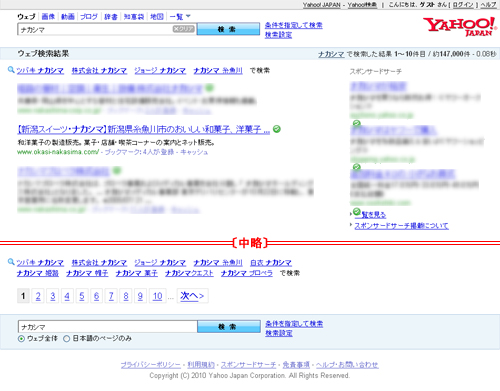Switch to the 動画 search tab
Viewport: 500px width, 391px height.
click(x=68, y=16)
